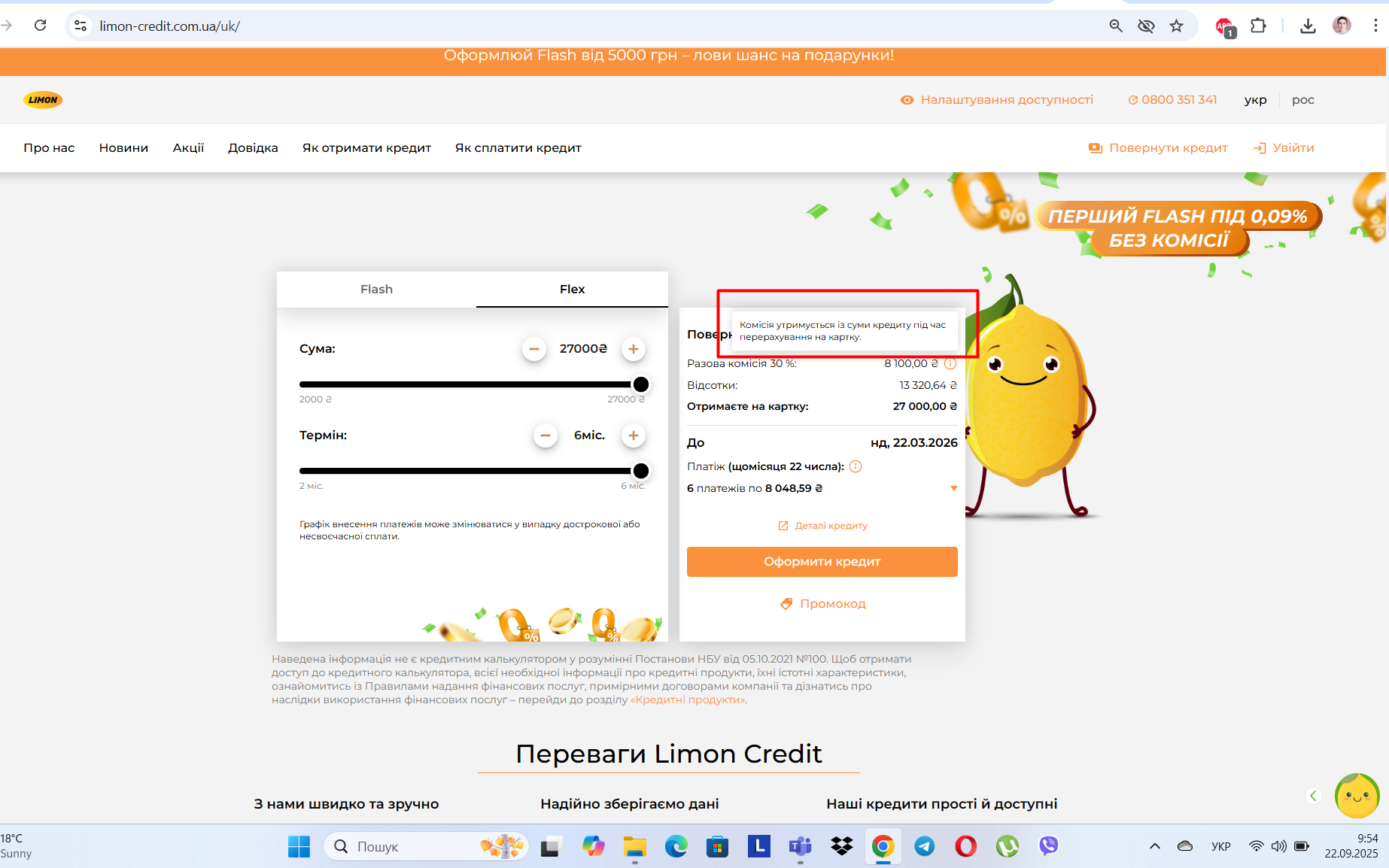Click the info icon next to Платіж

point(856,466)
